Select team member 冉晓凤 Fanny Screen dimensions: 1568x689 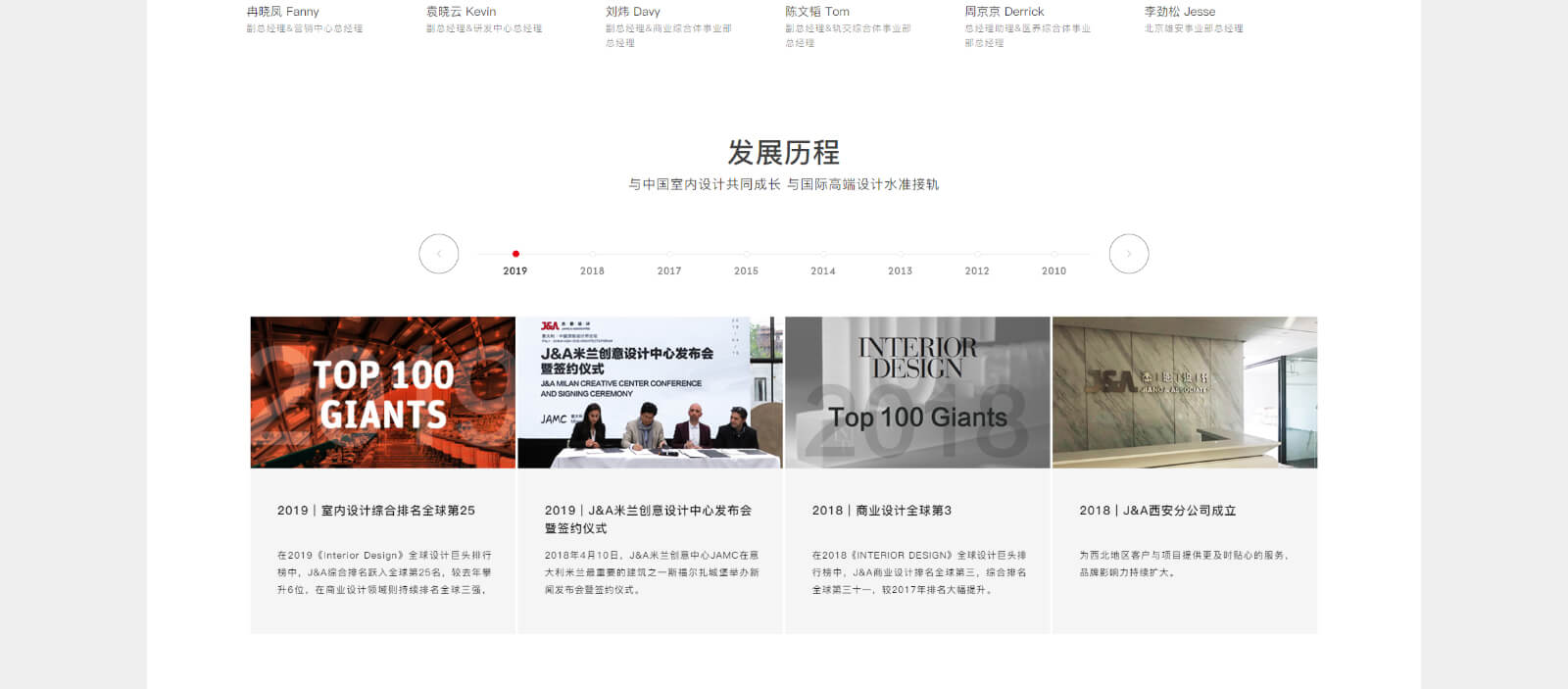point(283,12)
